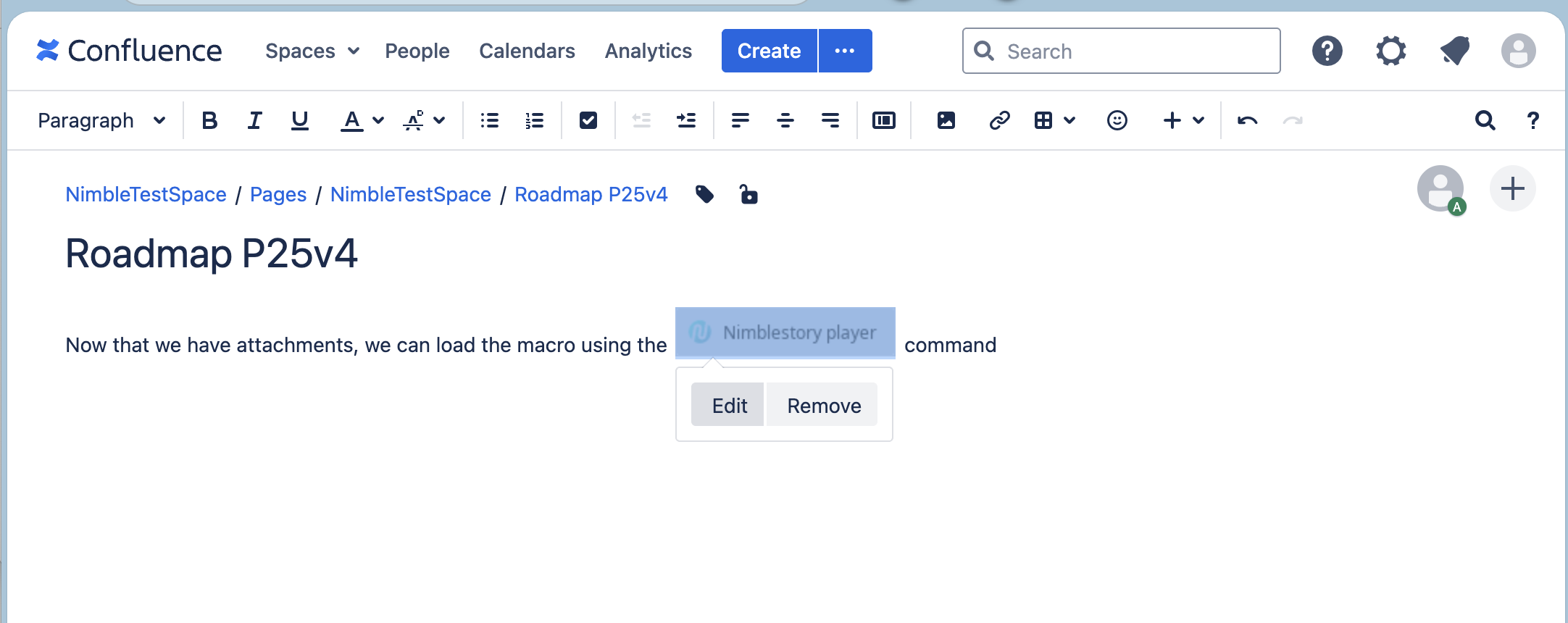Click the Confluence logo
Viewport: 1568px width, 623px height.
[129, 51]
